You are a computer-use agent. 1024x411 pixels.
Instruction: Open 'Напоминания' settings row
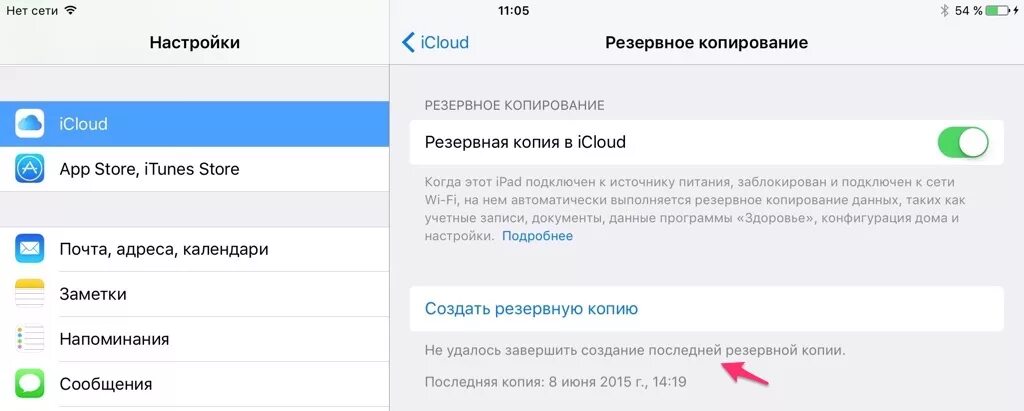195,339
